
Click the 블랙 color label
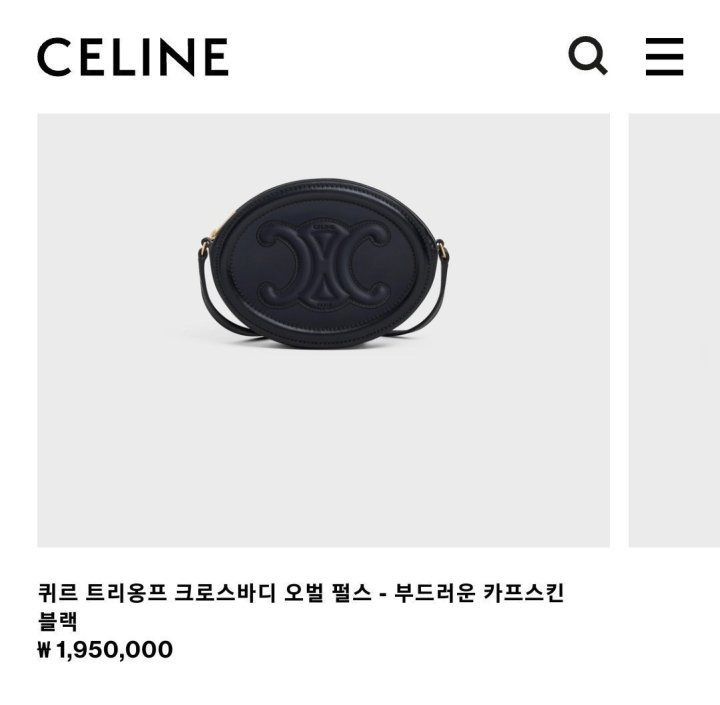coord(58,621)
